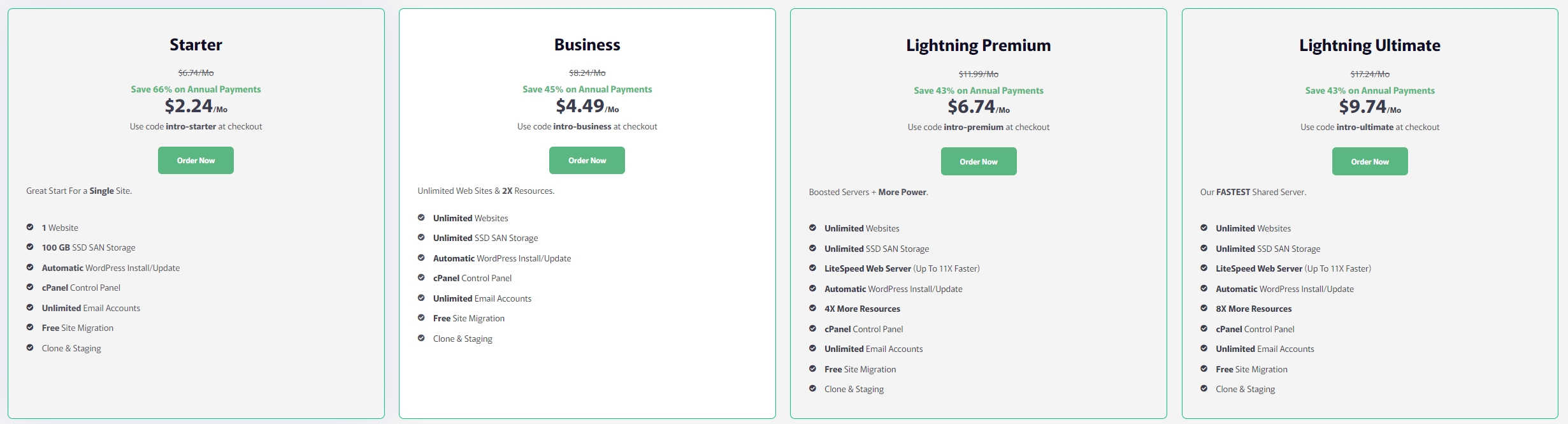Click the Lightning Ultimate plan title

point(1369,45)
